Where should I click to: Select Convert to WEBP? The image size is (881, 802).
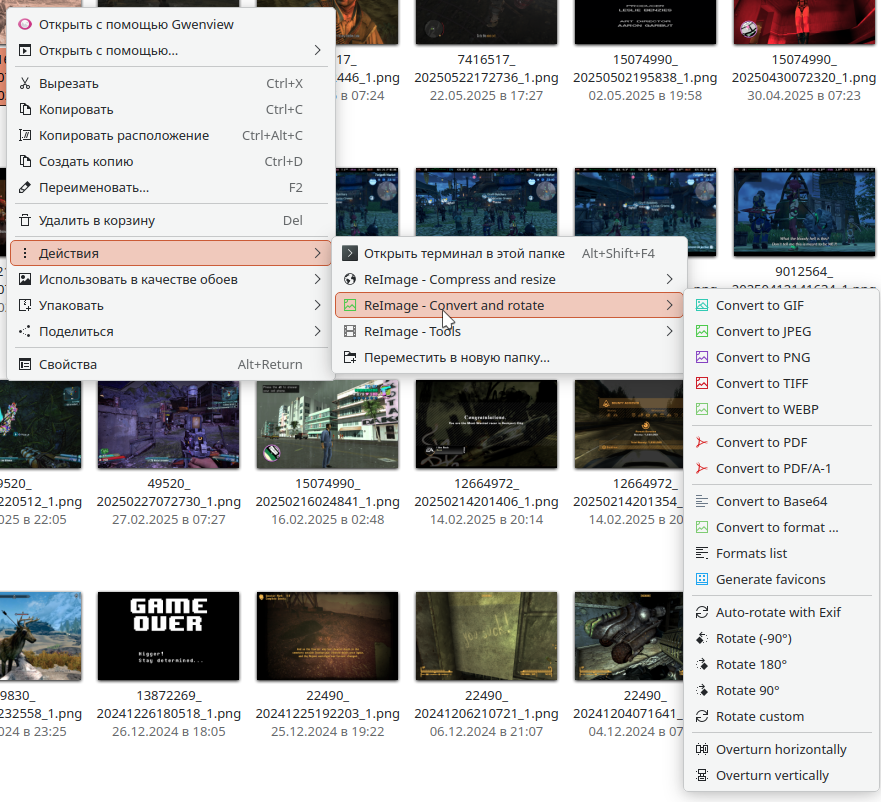782,409
